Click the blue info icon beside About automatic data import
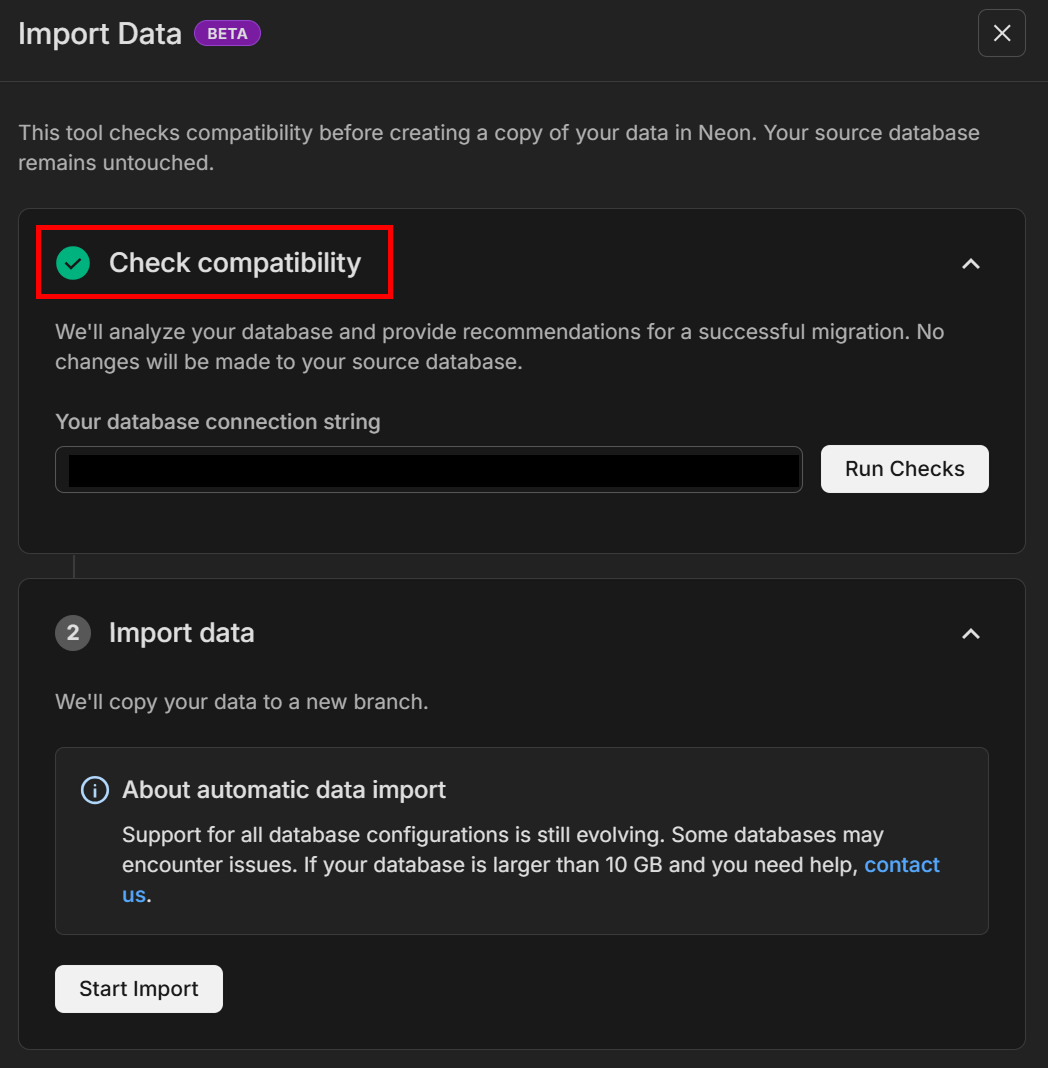 pyautogui.click(x=94, y=790)
